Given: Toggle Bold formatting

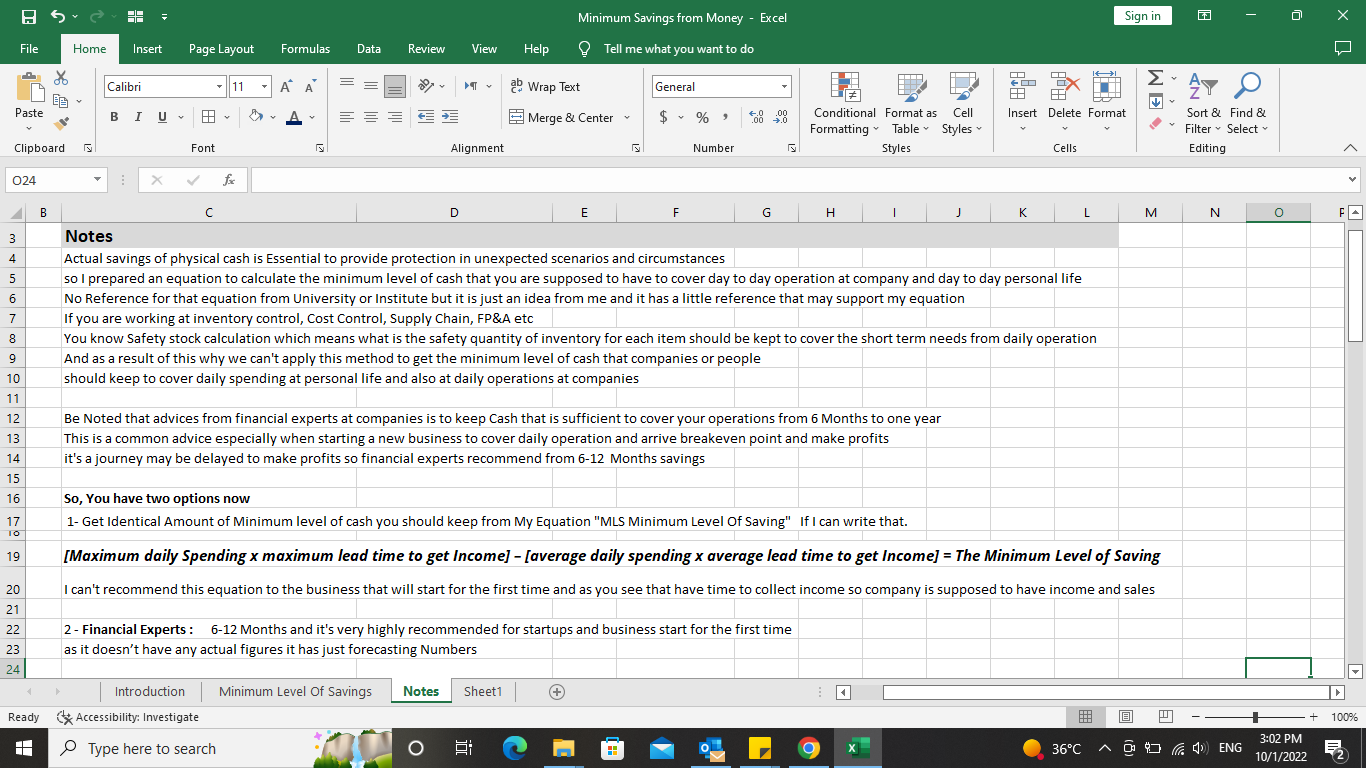Looking at the screenshot, I should tap(114, 117).
